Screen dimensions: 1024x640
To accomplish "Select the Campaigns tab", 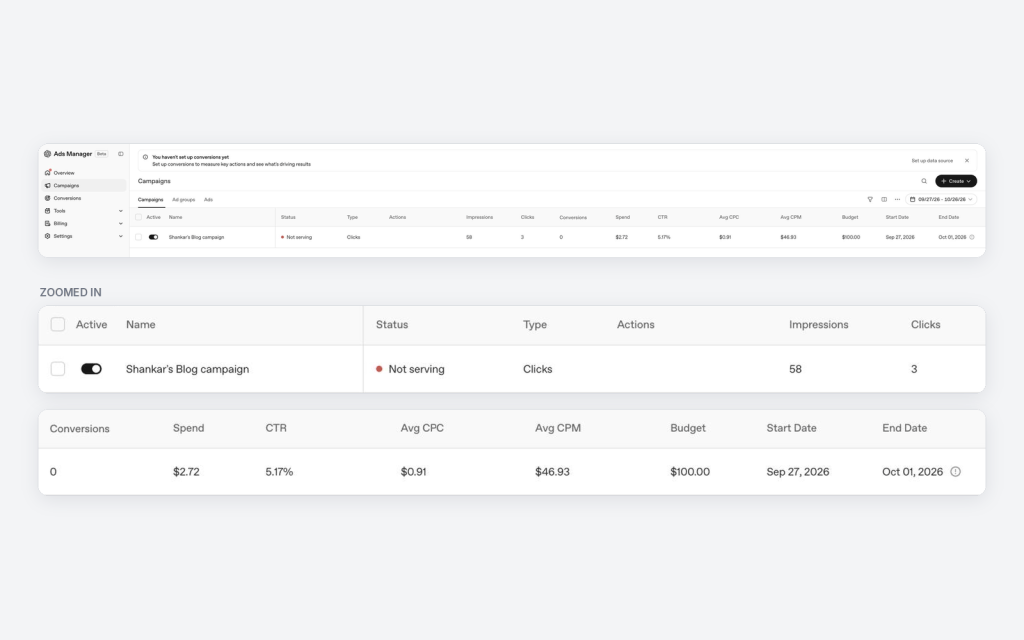I will click(x=150, y=200).
